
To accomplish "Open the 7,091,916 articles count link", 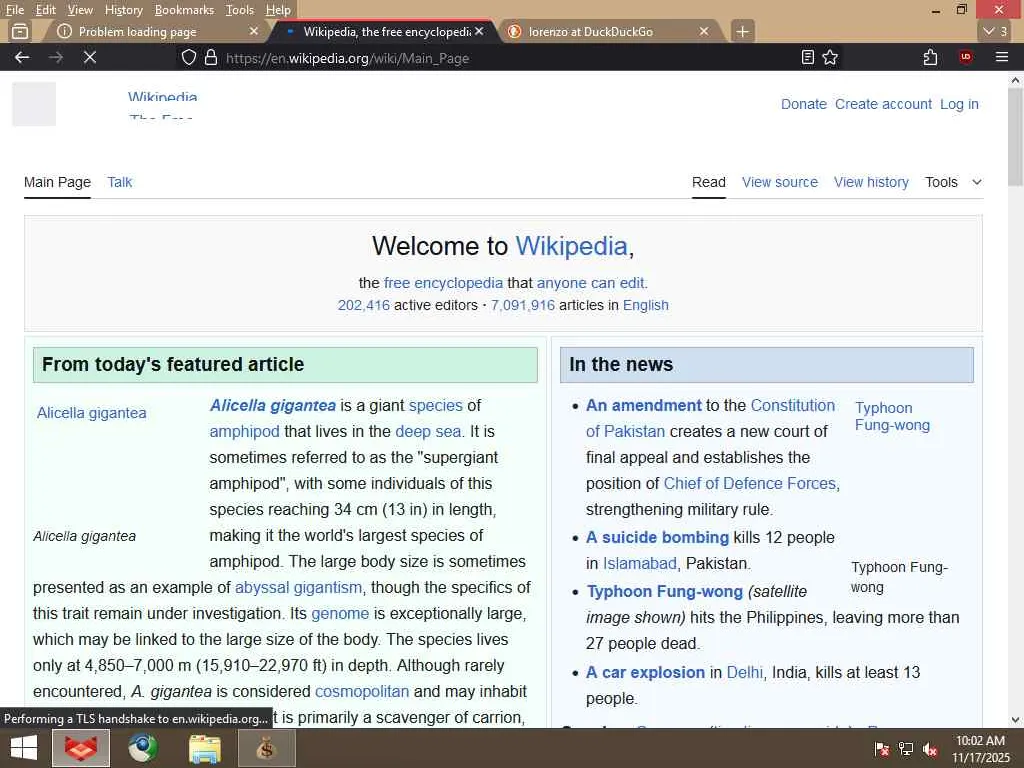I will click(x=522, y=305).
